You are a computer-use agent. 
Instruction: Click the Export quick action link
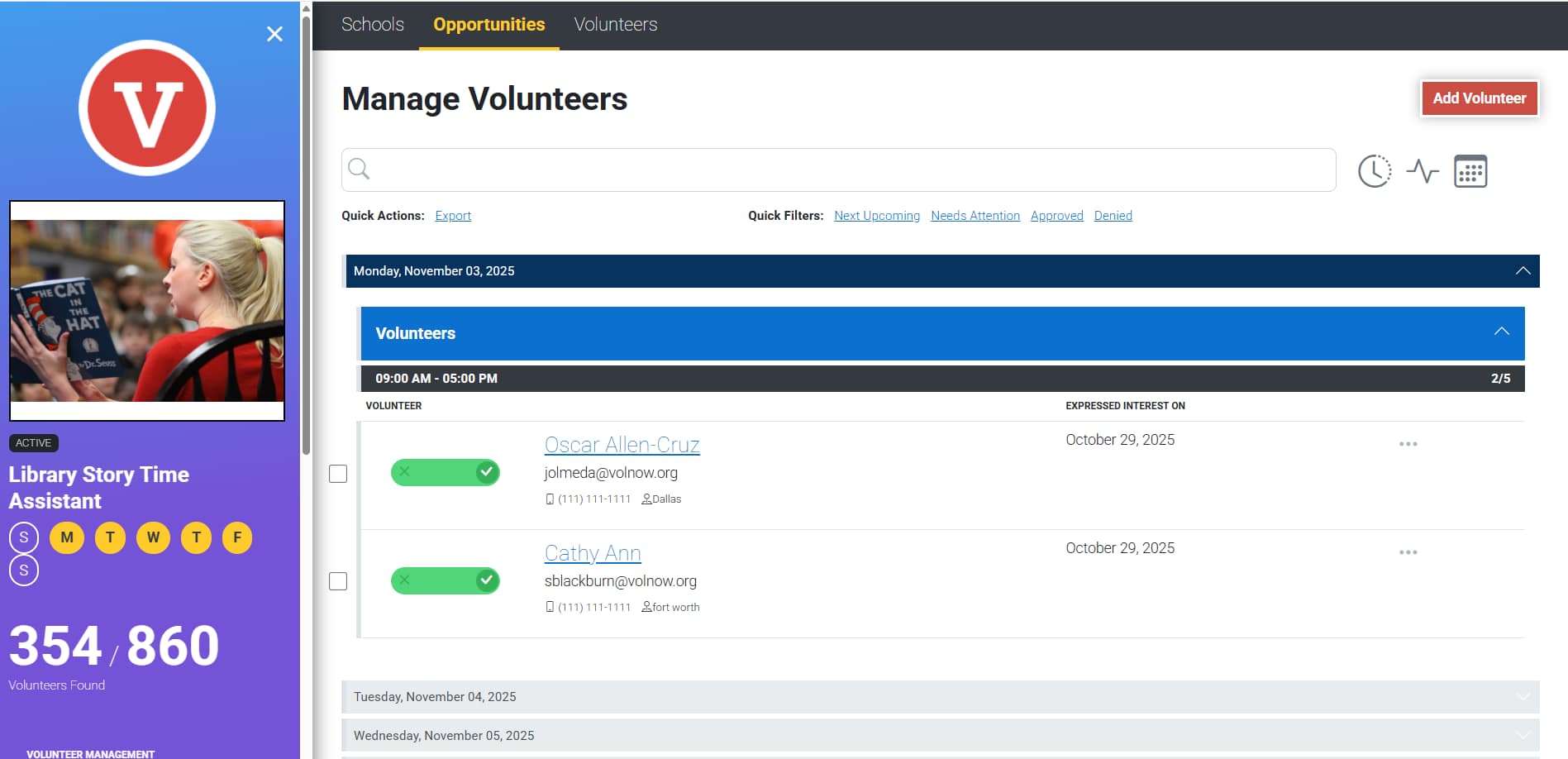coord(452,215)
